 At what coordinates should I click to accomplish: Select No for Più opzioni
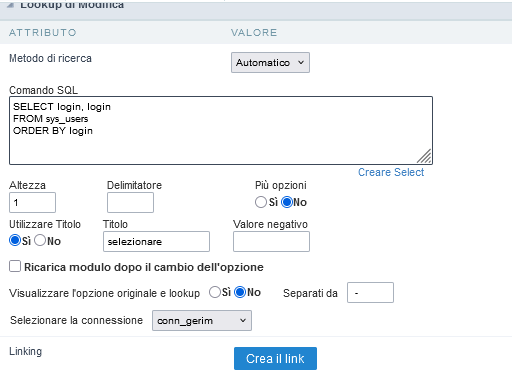click(x=287, y=202)
